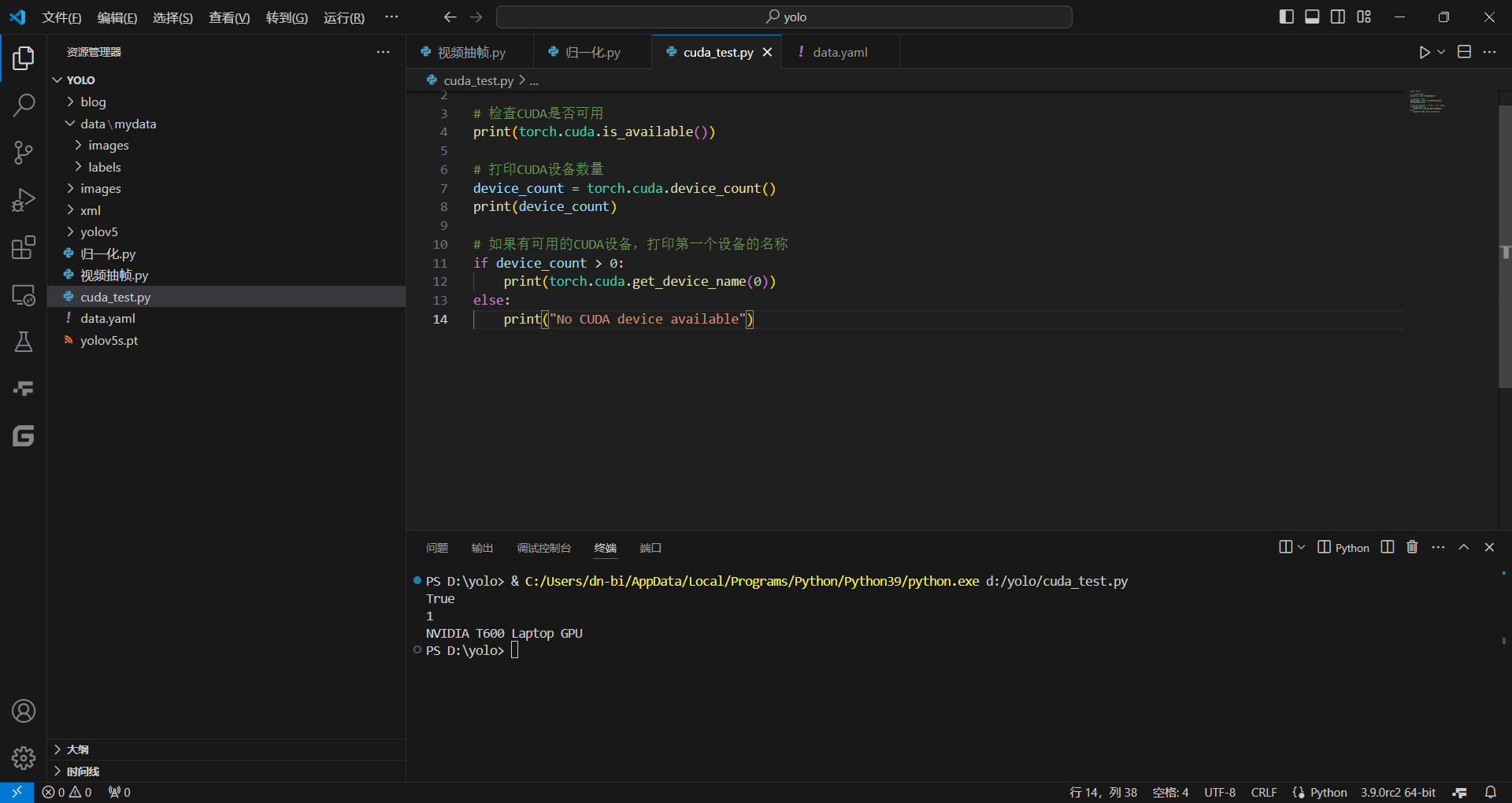The height and width of the screenshot is (803, 1512).
Task: Open the 运行(R) menu
Action: [x=344, y=17]
